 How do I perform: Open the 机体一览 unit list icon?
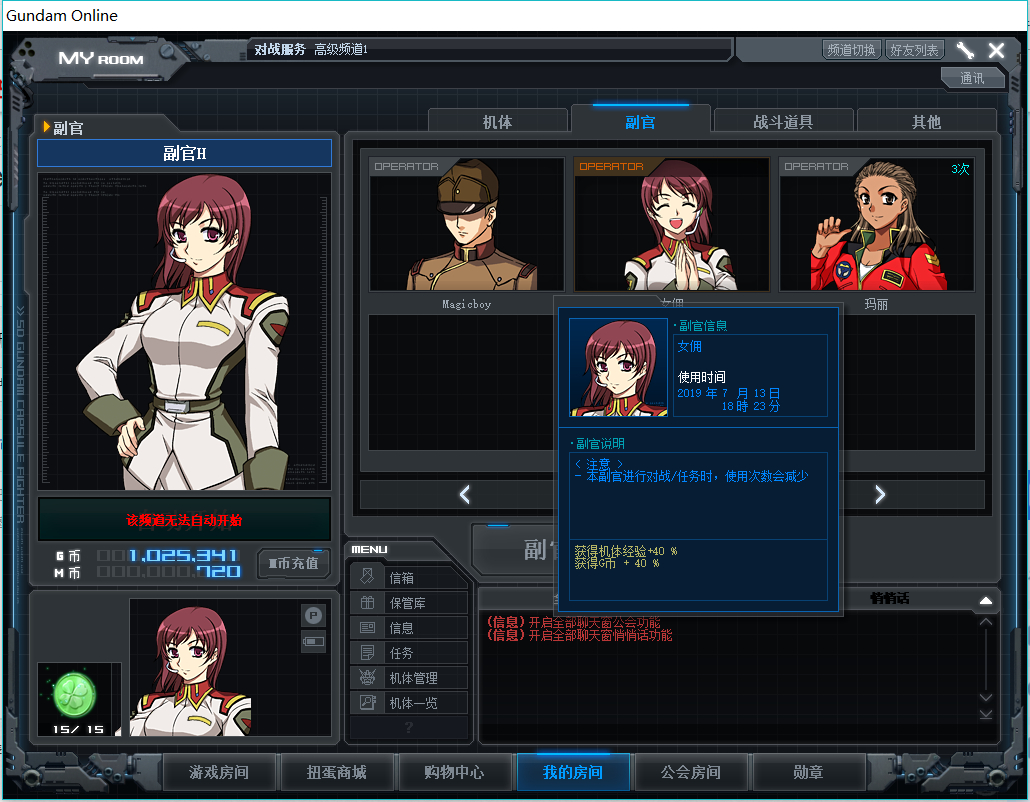click(x=367, y=702)
